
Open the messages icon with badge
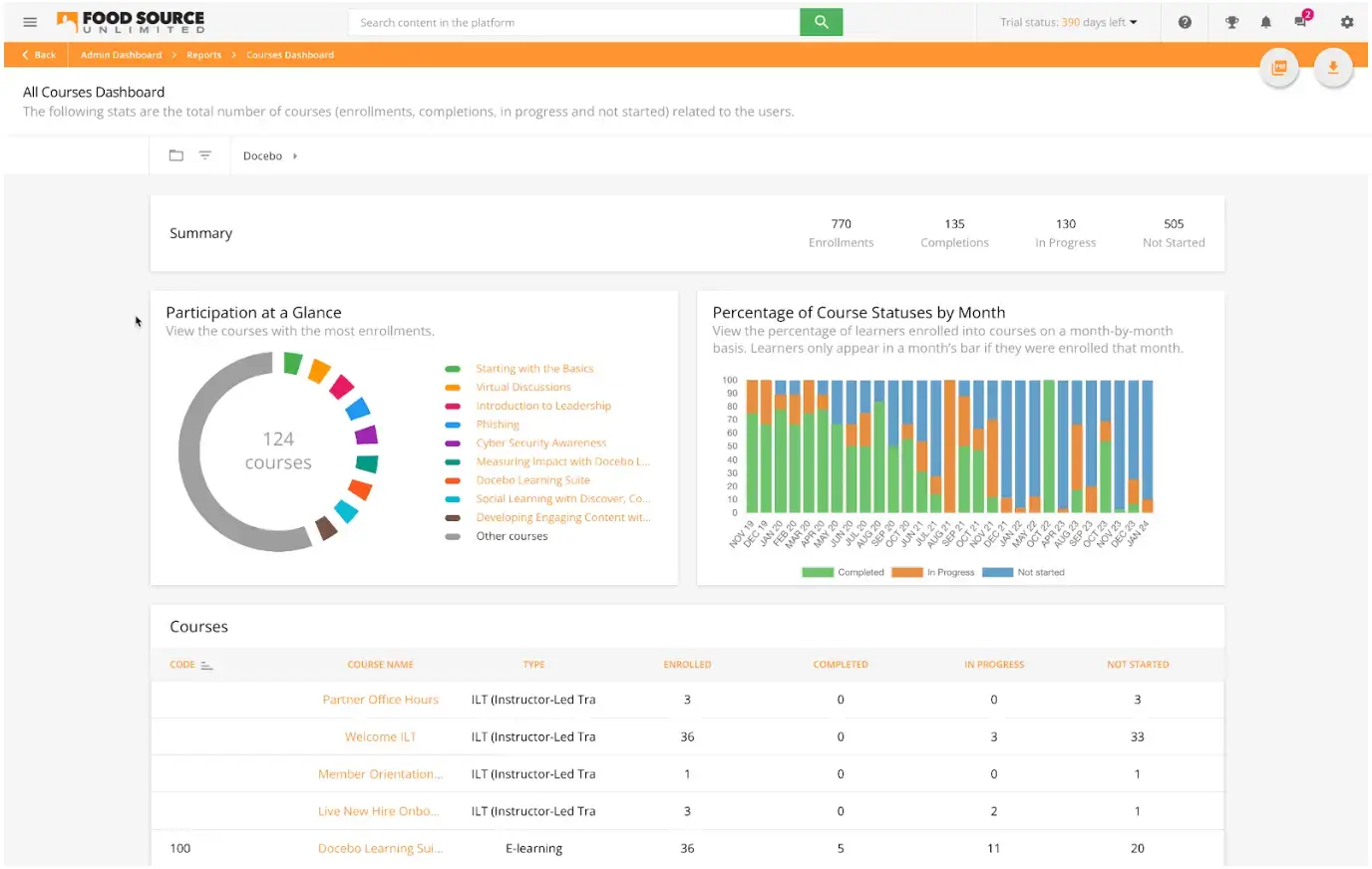[x=1299, y=21]
